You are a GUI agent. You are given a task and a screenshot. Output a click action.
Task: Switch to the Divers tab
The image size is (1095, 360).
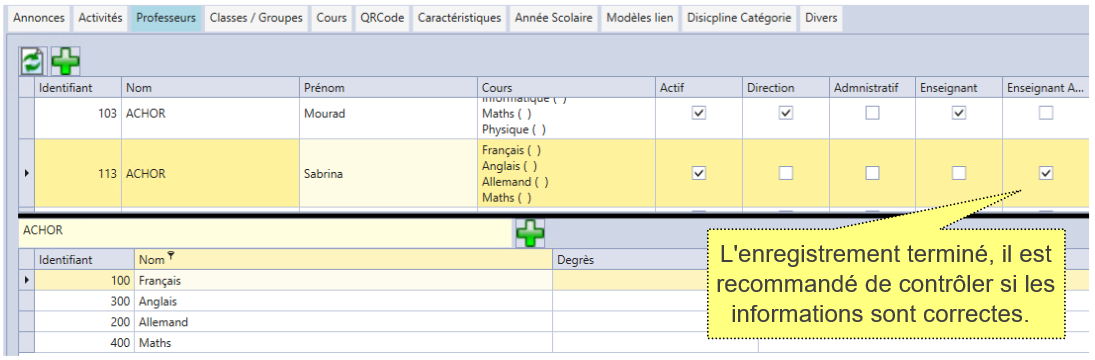pyautogui.click(x=821, y=18)
